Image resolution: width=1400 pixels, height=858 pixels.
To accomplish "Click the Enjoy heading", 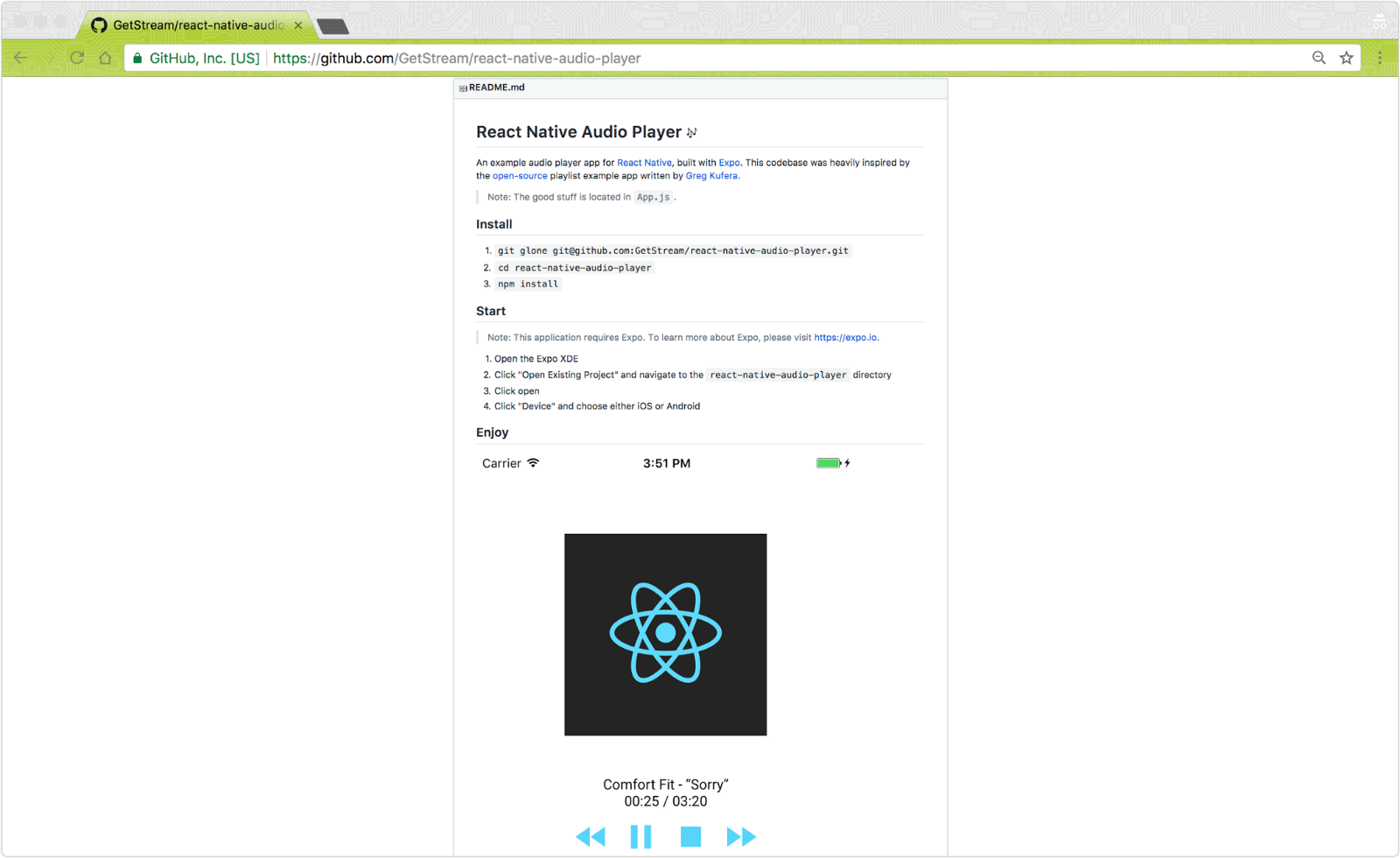I will 492,433.
